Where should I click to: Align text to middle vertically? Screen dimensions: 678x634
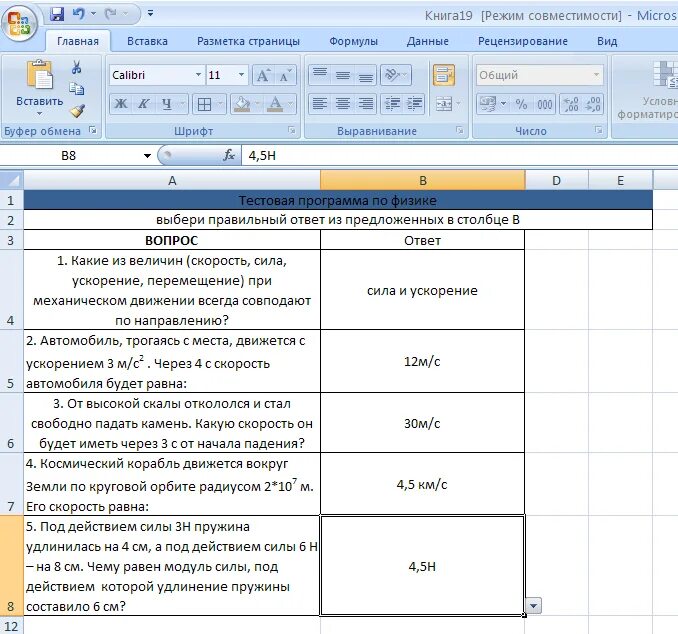343,75
